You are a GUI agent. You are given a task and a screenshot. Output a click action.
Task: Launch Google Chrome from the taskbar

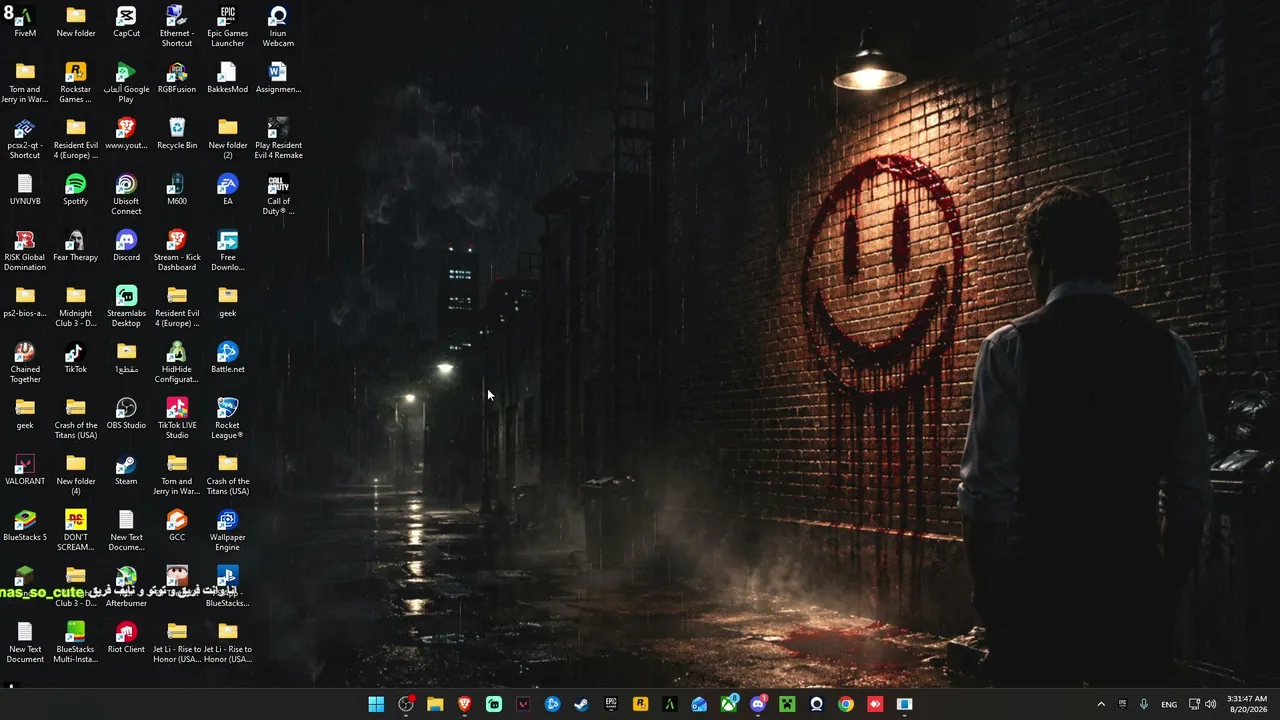click(x=846, y=704)
